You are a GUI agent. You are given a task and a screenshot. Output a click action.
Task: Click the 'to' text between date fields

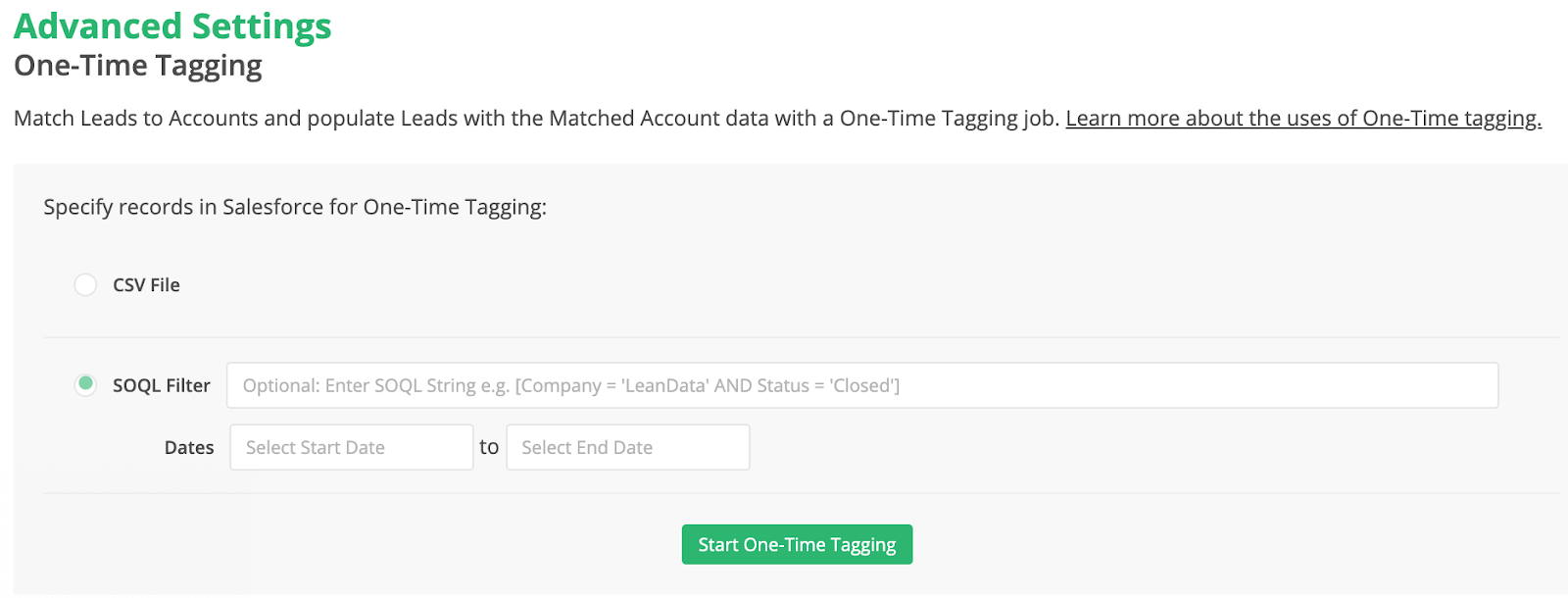point(489,447)
